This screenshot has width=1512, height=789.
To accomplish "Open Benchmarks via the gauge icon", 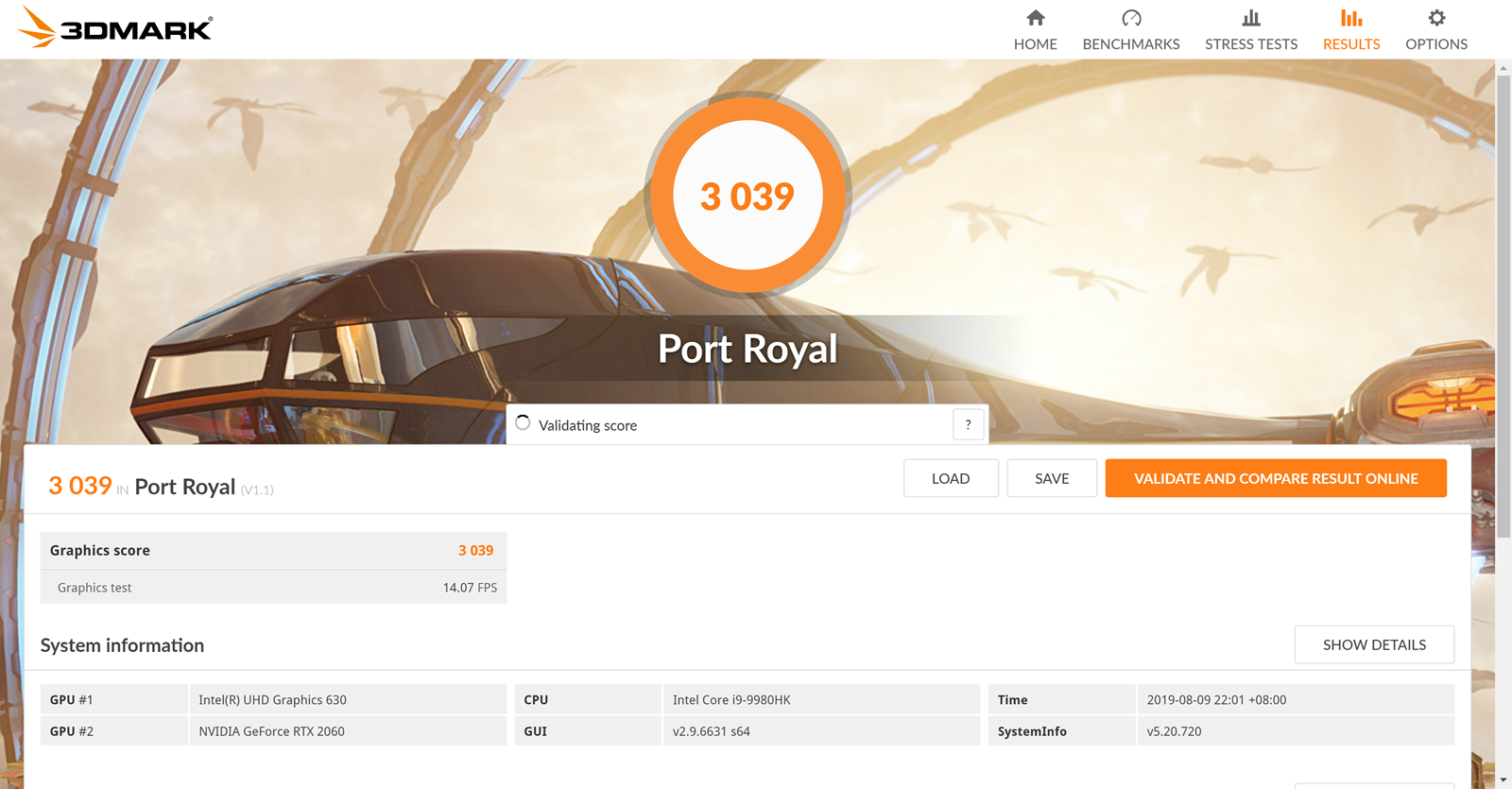I will click(1130, 18).
